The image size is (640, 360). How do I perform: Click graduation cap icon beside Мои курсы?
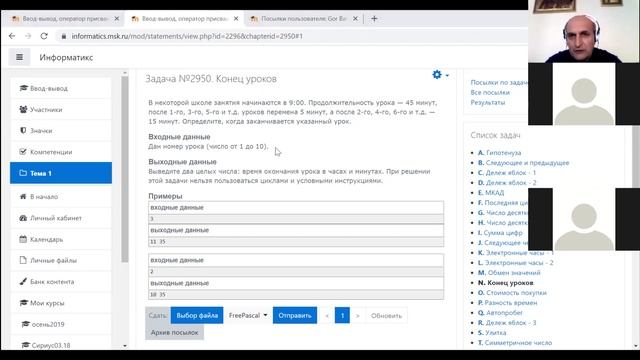tap(23, 303)
